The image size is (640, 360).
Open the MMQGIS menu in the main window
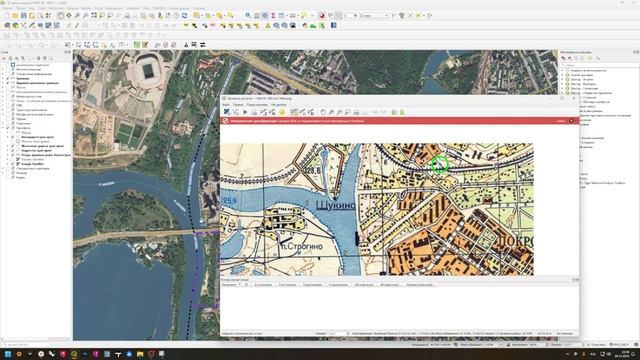coord(159,8)
